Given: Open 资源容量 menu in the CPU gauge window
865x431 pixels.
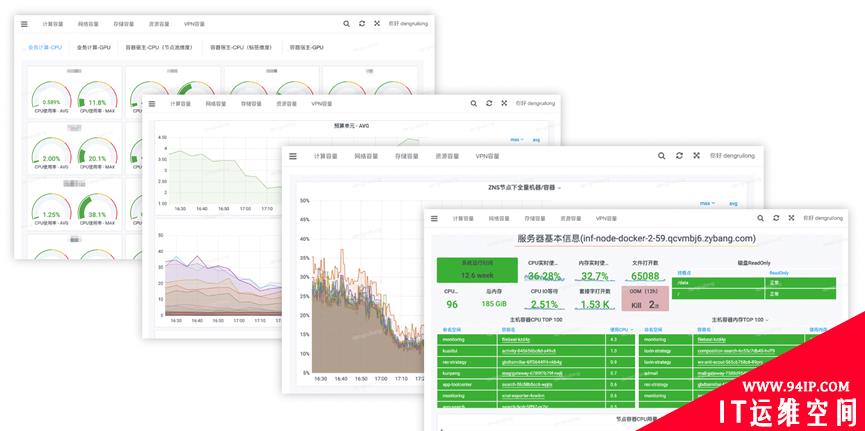Looking at the screenshot, I should (x=159, y=24).
